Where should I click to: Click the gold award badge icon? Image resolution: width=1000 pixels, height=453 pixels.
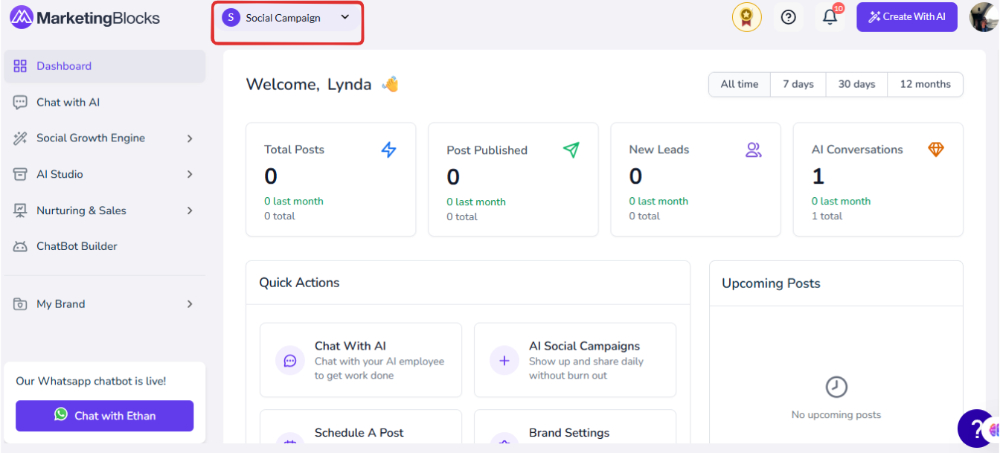(746, 17)
